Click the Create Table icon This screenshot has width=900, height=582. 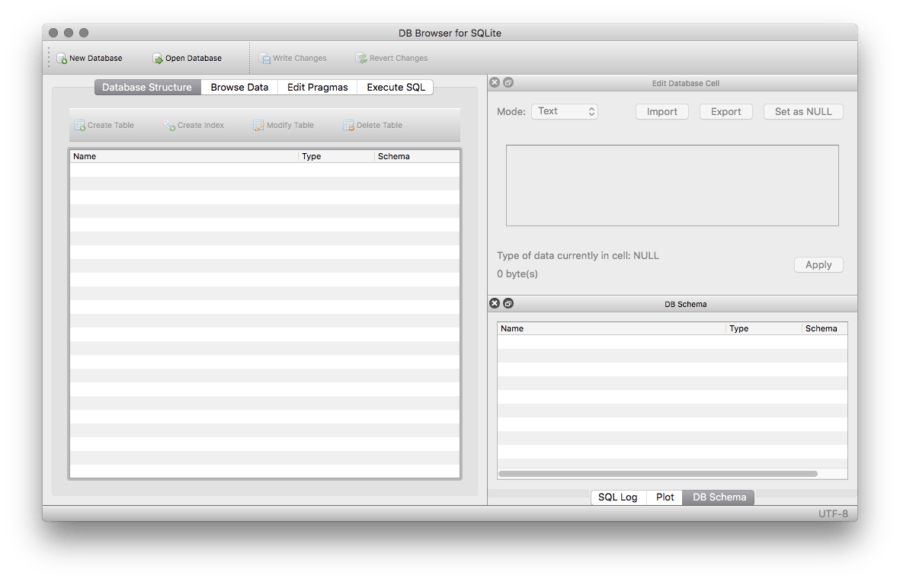[80, 125]
